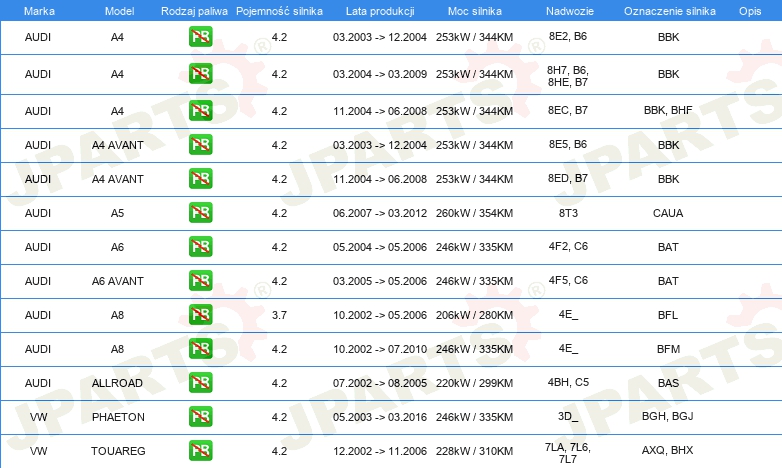Screen dimensions: 782x468
Task: Click the Pojemność silnika column header
Action: [x=279, y=11]
